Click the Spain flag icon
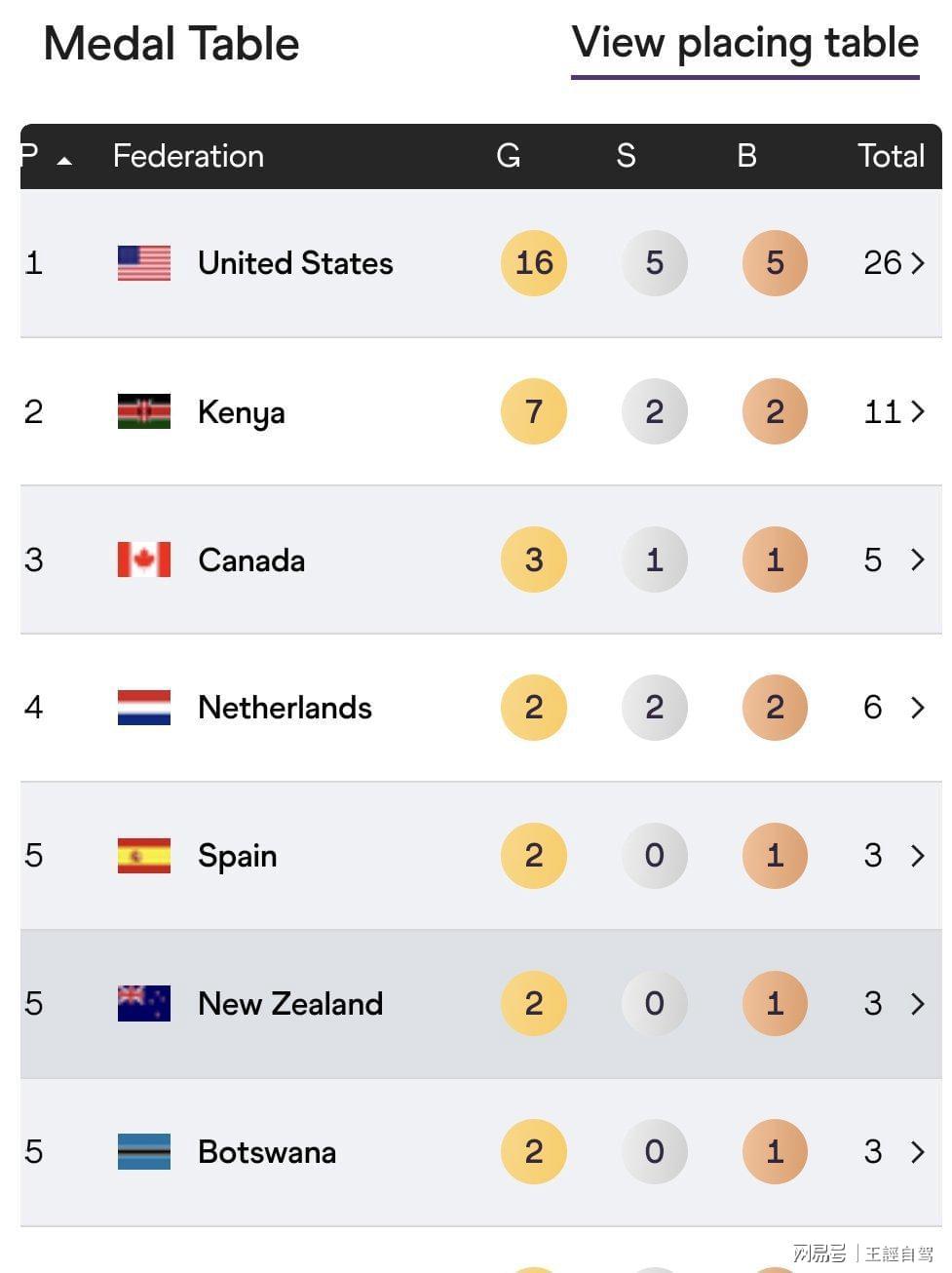The width and height of the screenshot is (952, 1273). [143, 856]
